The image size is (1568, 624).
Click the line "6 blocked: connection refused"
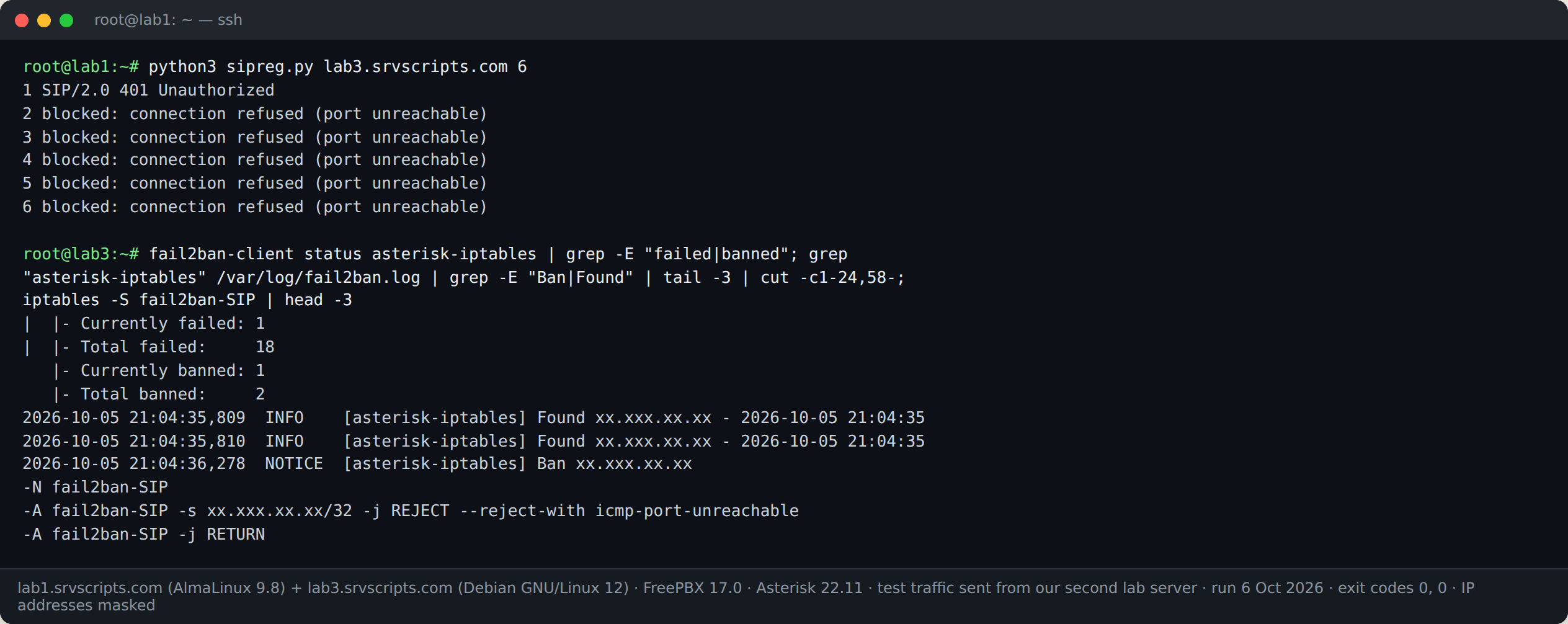point(255,207)
